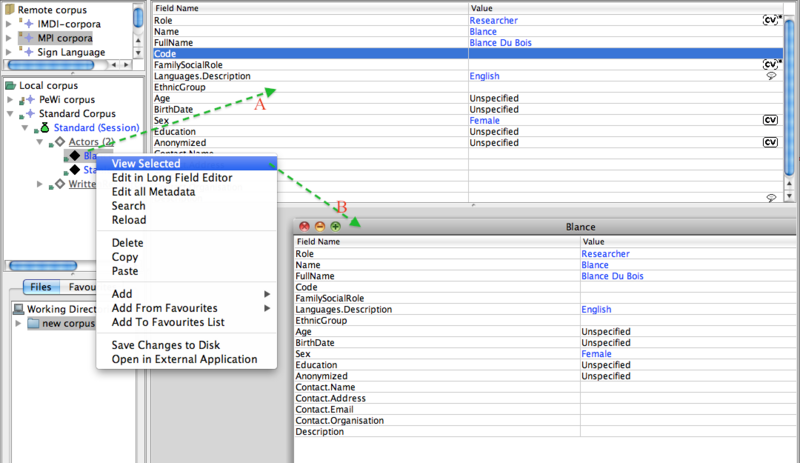
Task: Click the English value in top table
Action: point(484,76)
